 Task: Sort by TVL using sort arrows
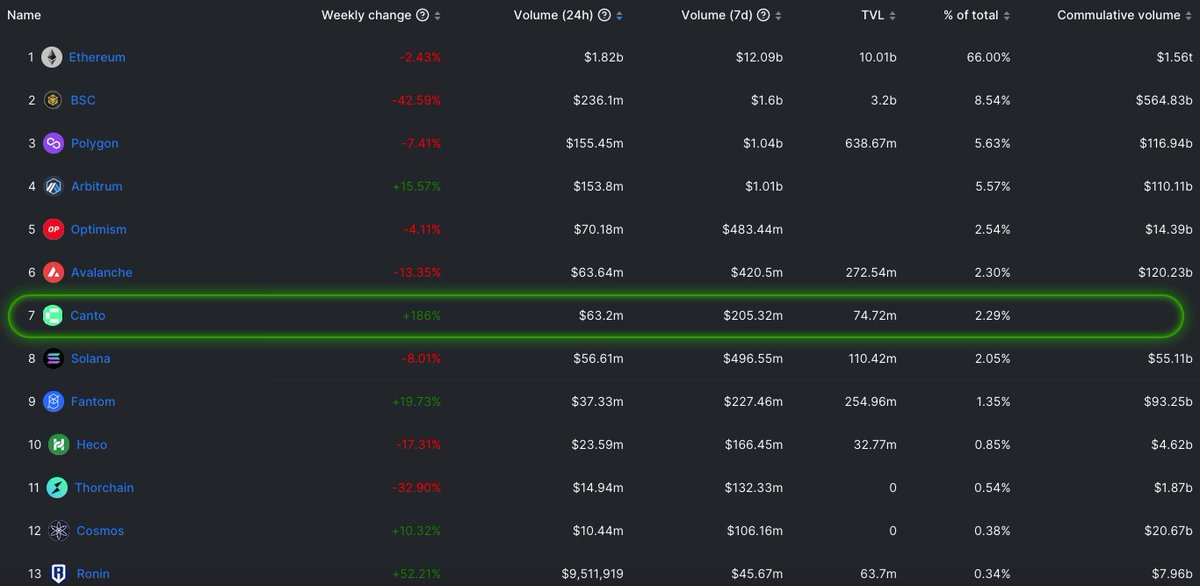[x=893, y=15]
